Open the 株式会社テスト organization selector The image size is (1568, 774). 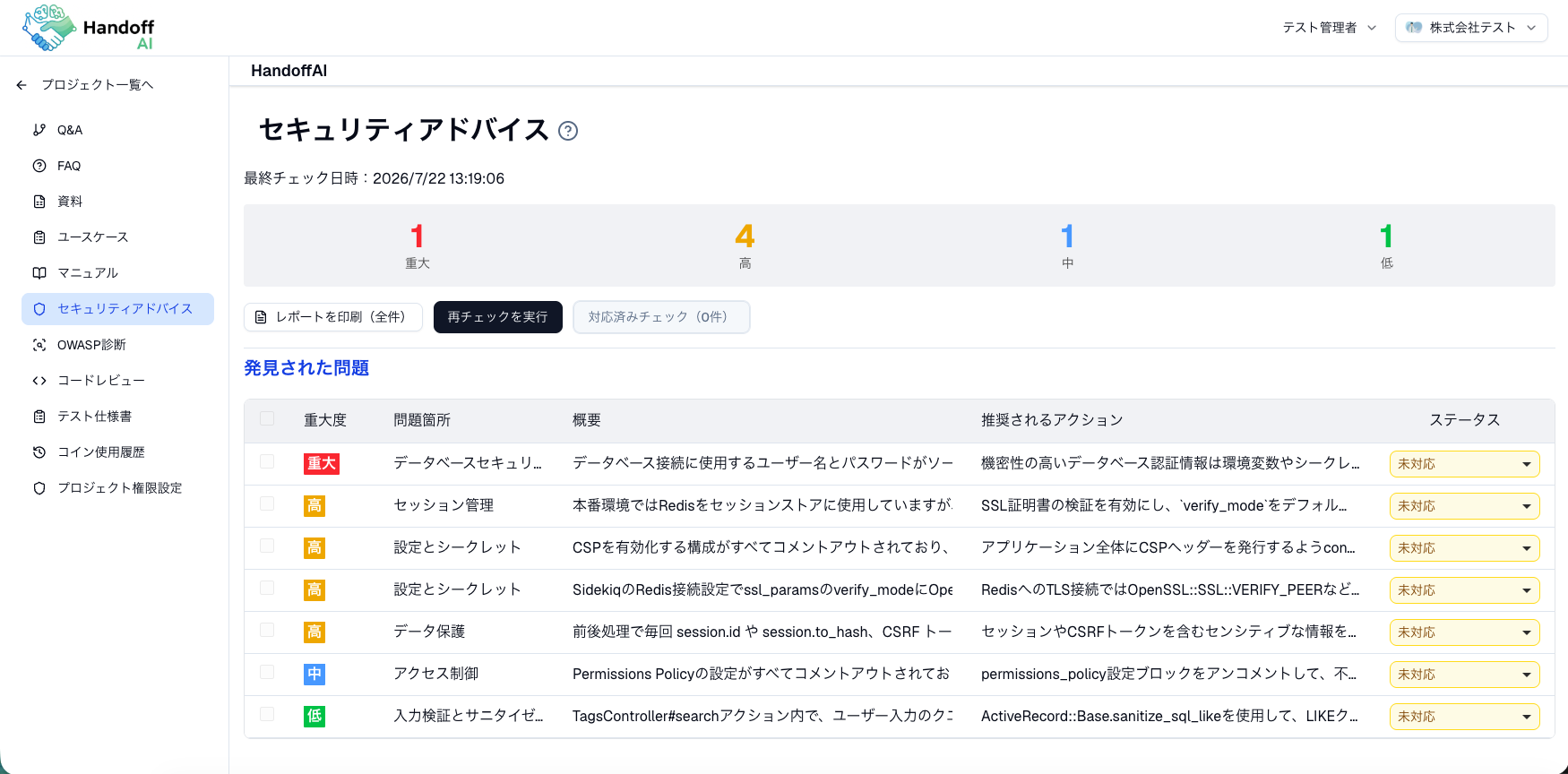coord(1471,28)
